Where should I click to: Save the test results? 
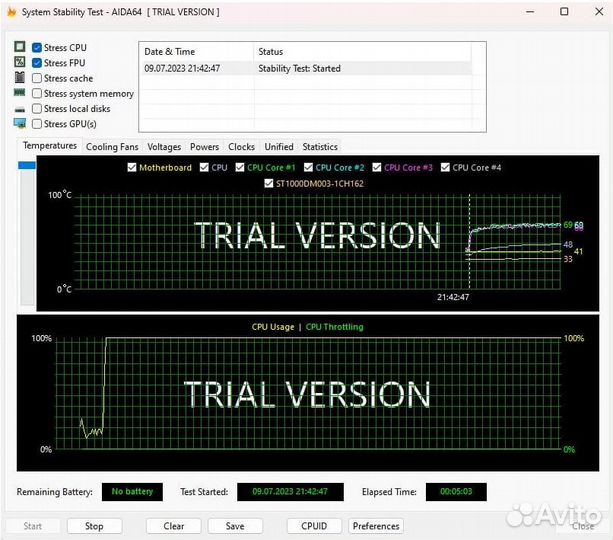coord(235,526)
